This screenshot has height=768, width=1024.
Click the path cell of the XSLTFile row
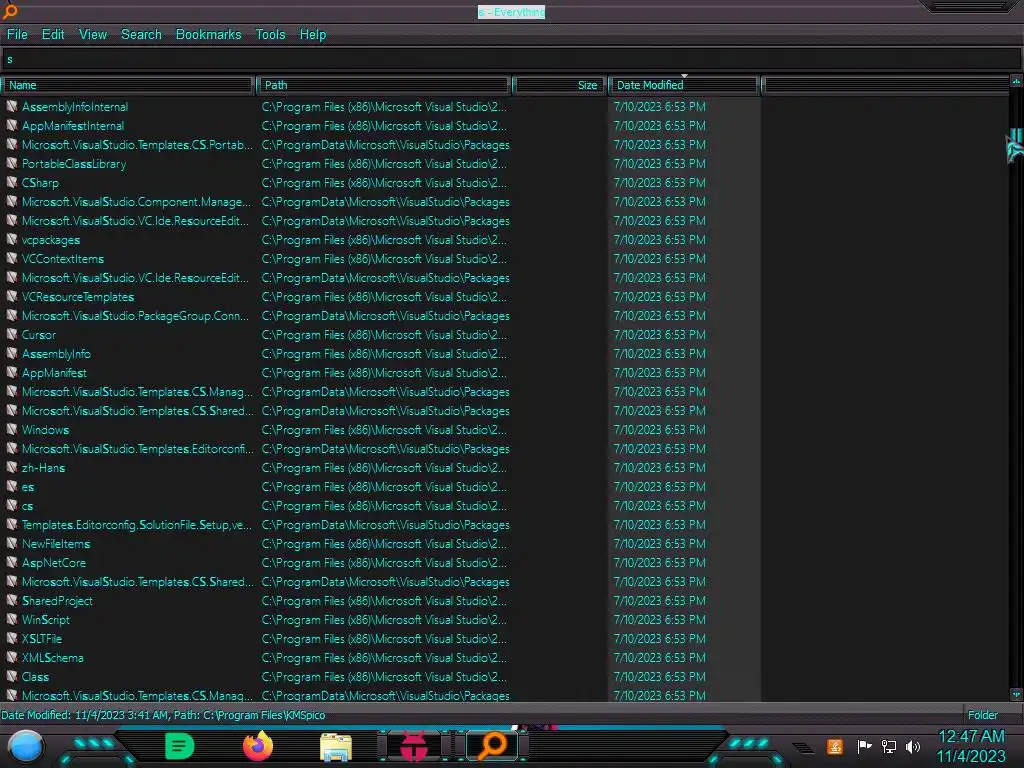pyautogui.click(x=384, y=639)
